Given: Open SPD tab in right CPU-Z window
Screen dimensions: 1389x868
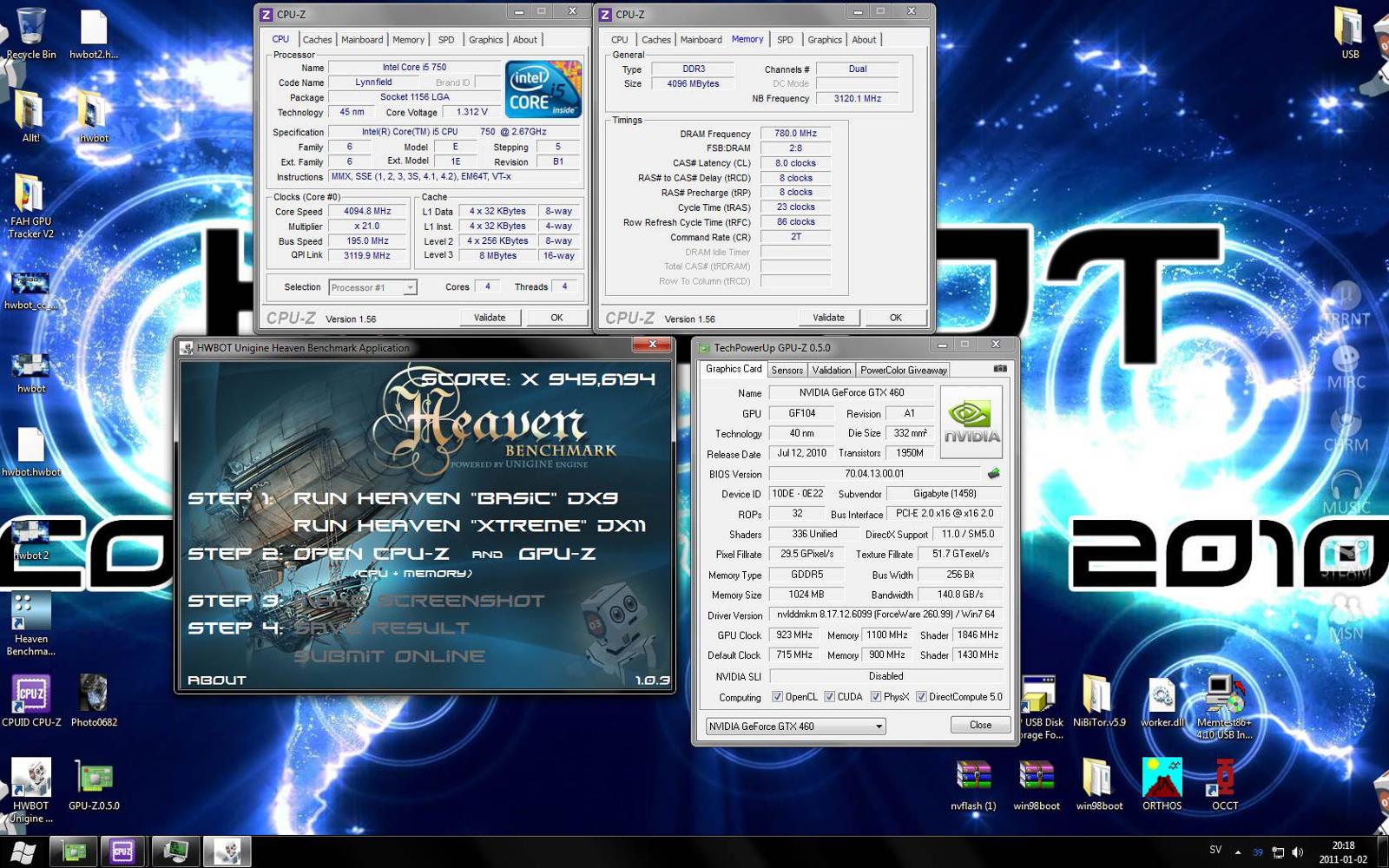Looking at the screenshot, I should point(785,40).
